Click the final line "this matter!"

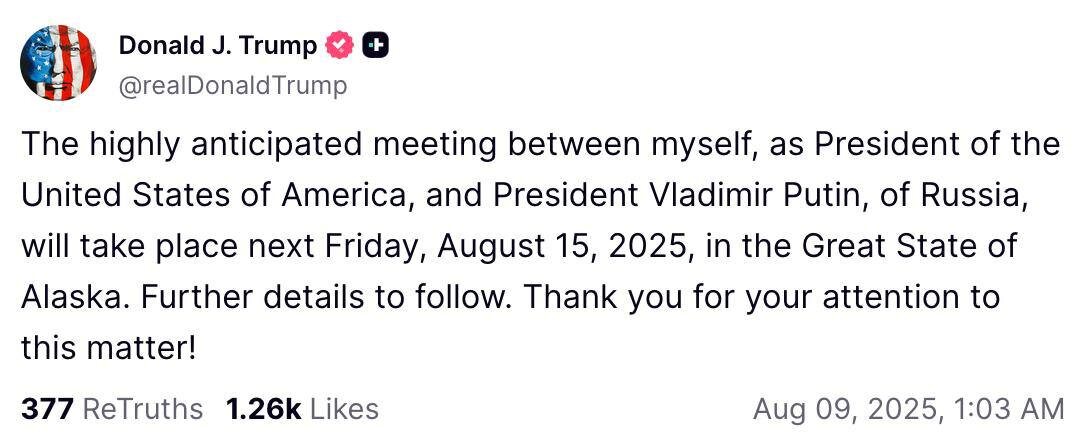[108, 348]
